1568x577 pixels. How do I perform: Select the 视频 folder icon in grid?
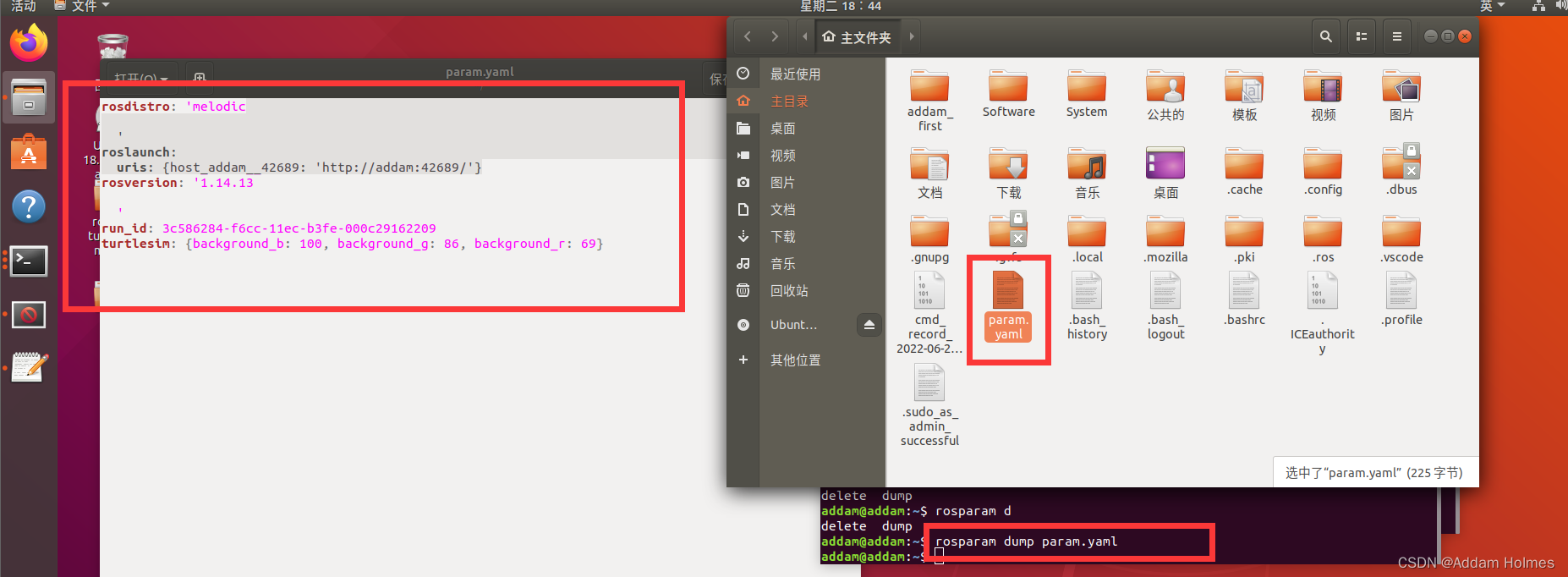tap(1323, 95)
